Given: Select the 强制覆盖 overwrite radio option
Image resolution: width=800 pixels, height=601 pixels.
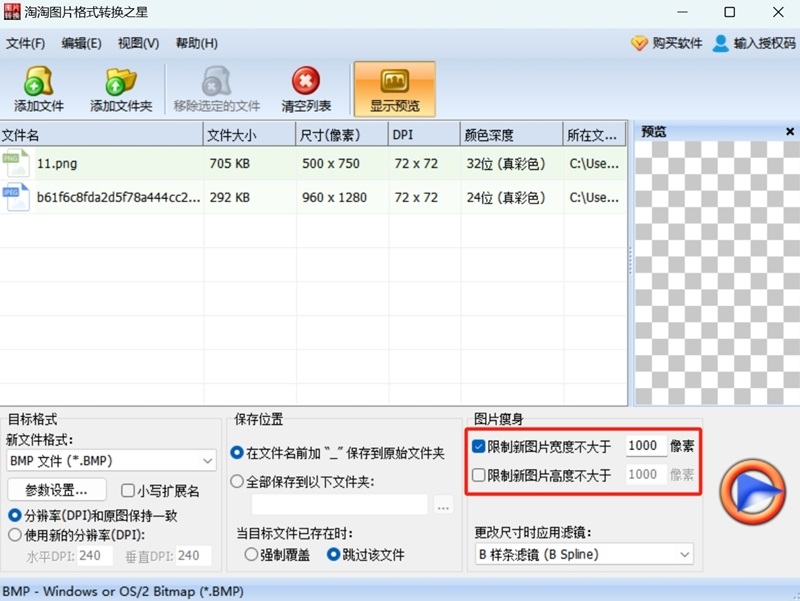Looking at the screenshot, I should 250,556.
